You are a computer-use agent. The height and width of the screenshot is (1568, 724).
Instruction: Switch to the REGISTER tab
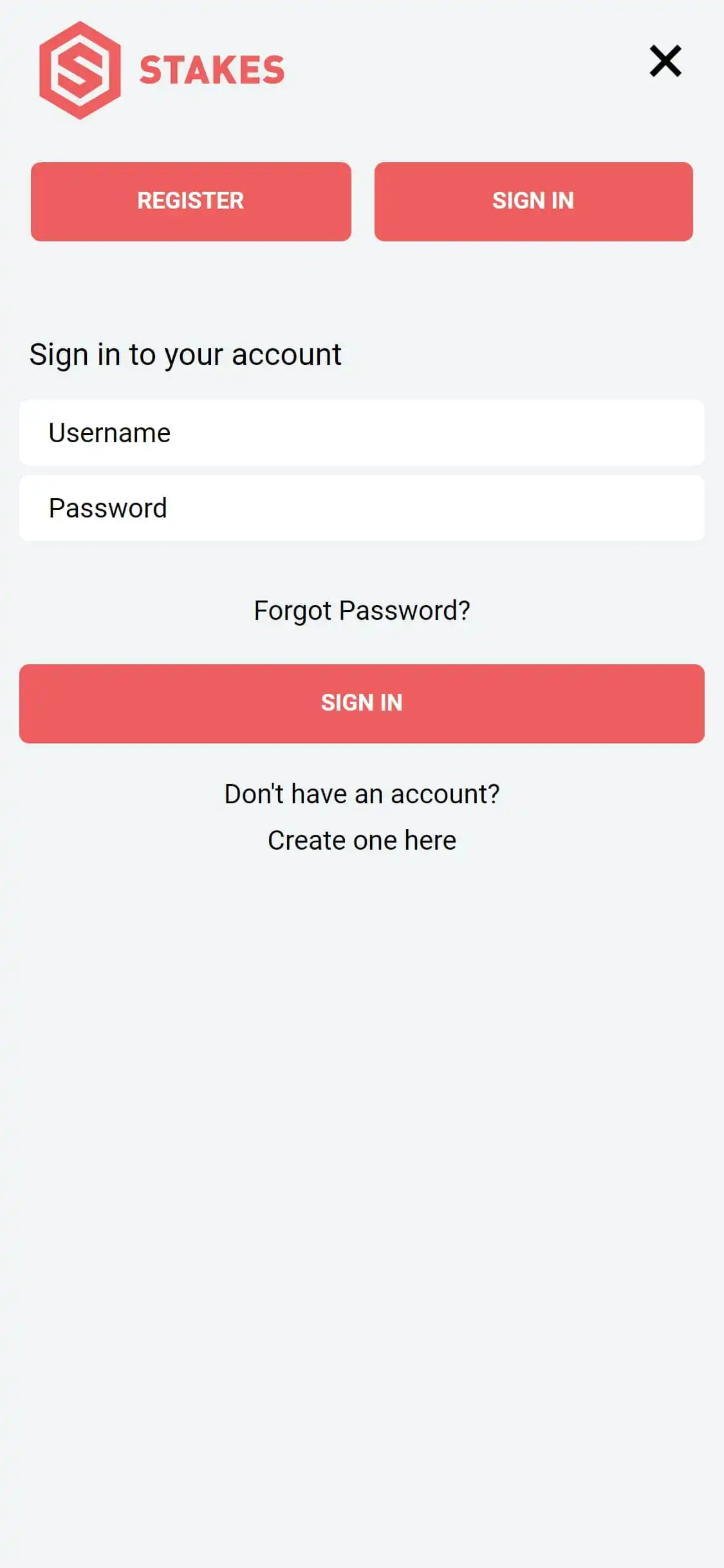(190, 201)
